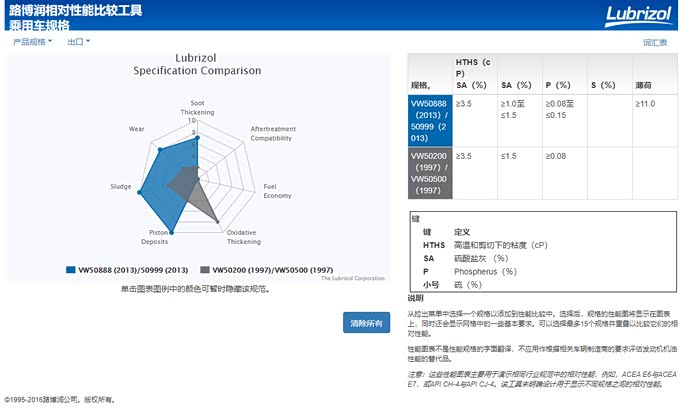700x420 pixels.
Task: Click the Sludge data point on radar chart
Action: pos(139,190)
